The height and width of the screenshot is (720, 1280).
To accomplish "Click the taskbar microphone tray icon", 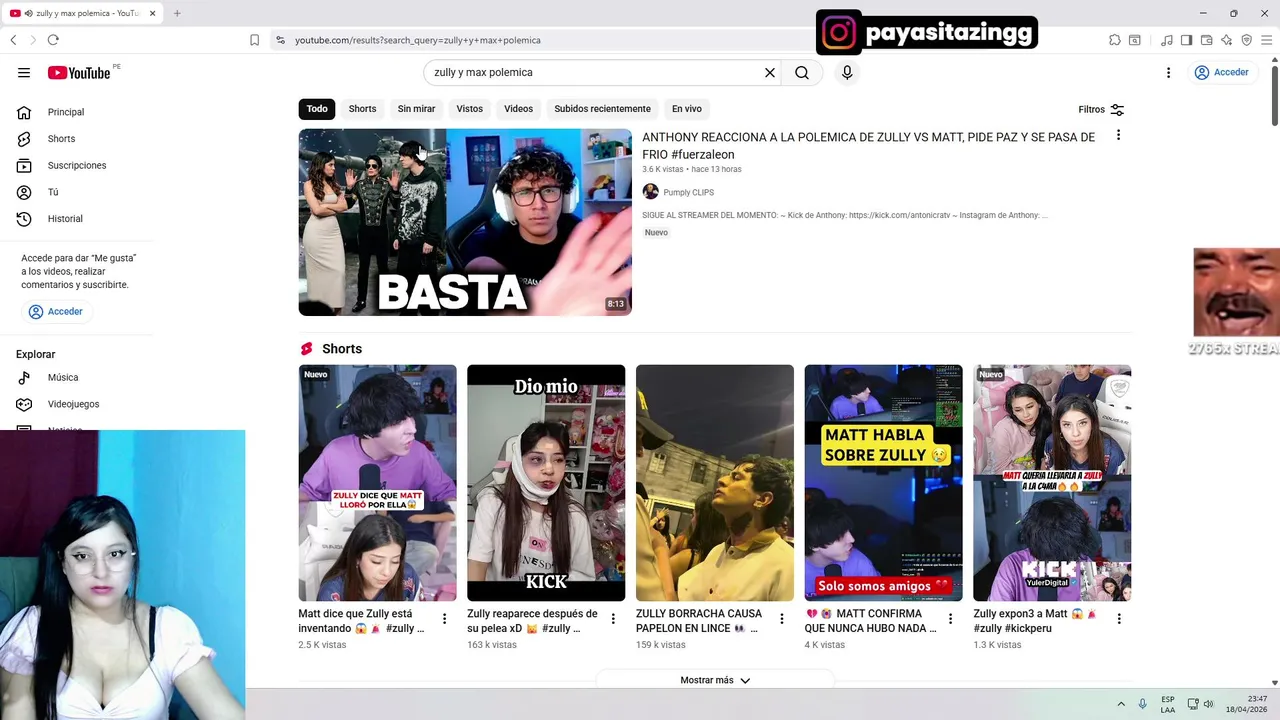I will click(1143, 704).
